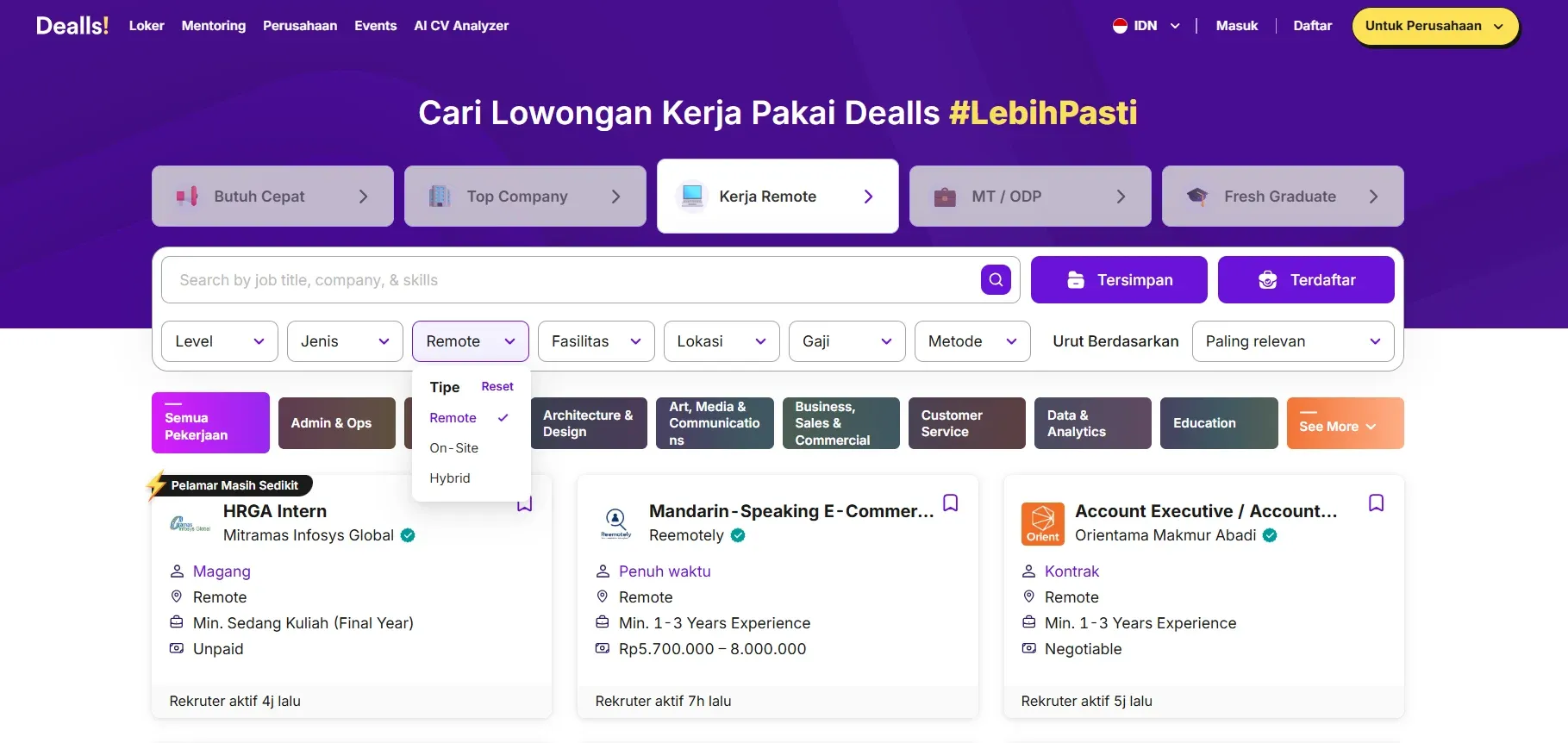
Task: Open the Paling relevan sort dropdown
Action: coord(1292,341)
